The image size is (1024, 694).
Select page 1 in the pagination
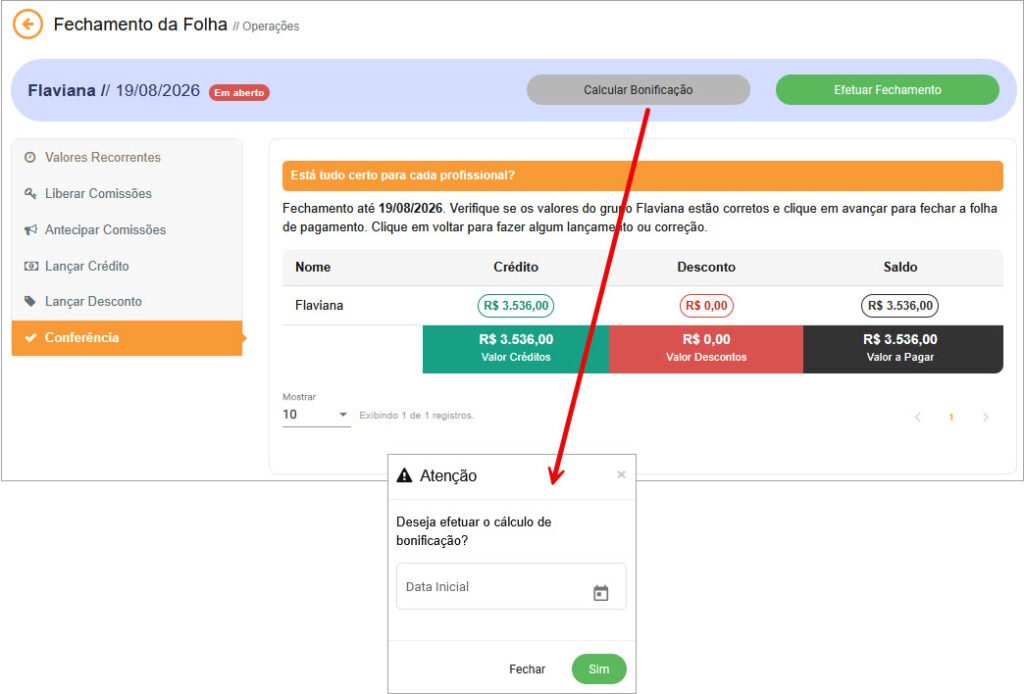coord(952,417)
